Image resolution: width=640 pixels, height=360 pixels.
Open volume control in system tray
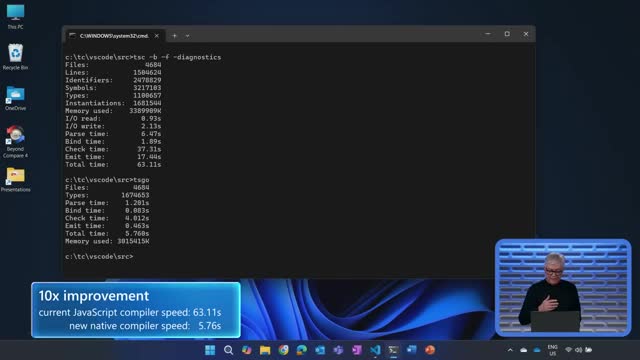pyautogui.click(x=578, y=350)
